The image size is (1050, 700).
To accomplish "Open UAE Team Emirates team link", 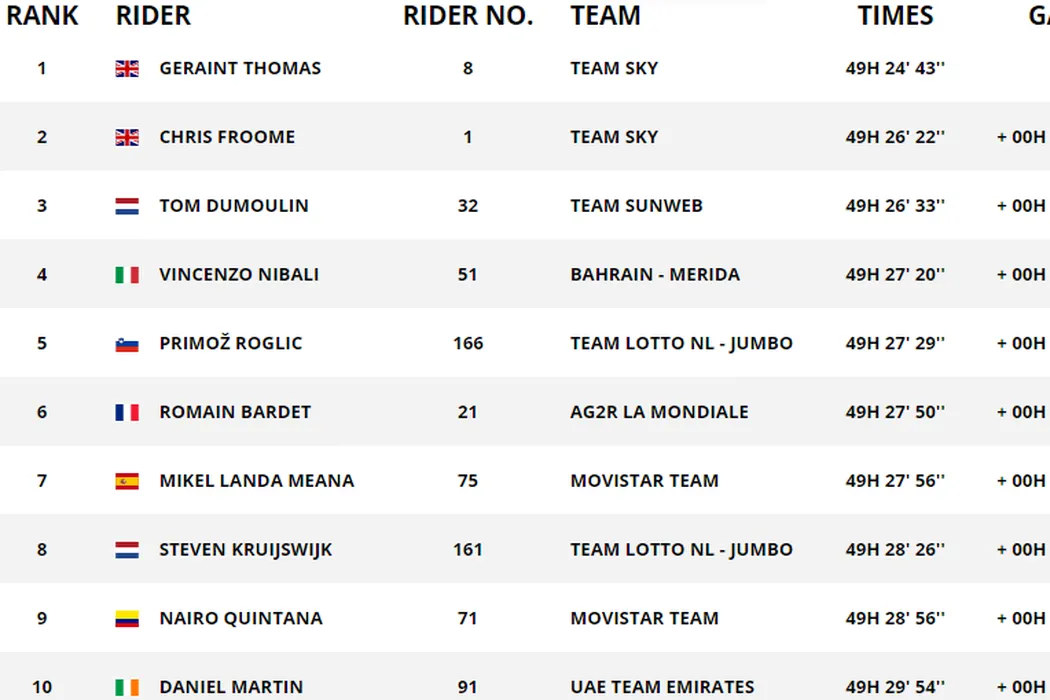I will [662, 687].
